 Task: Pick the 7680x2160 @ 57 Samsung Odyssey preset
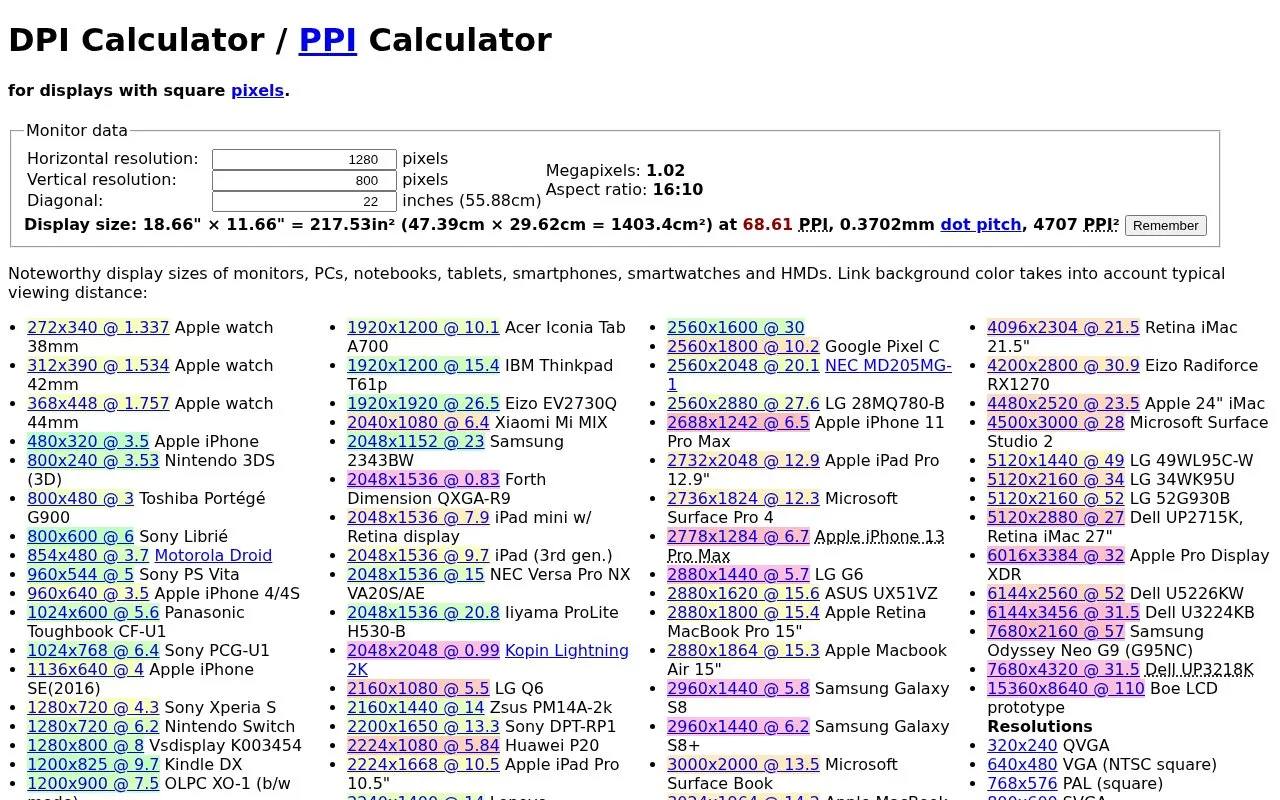point(1055,631)
